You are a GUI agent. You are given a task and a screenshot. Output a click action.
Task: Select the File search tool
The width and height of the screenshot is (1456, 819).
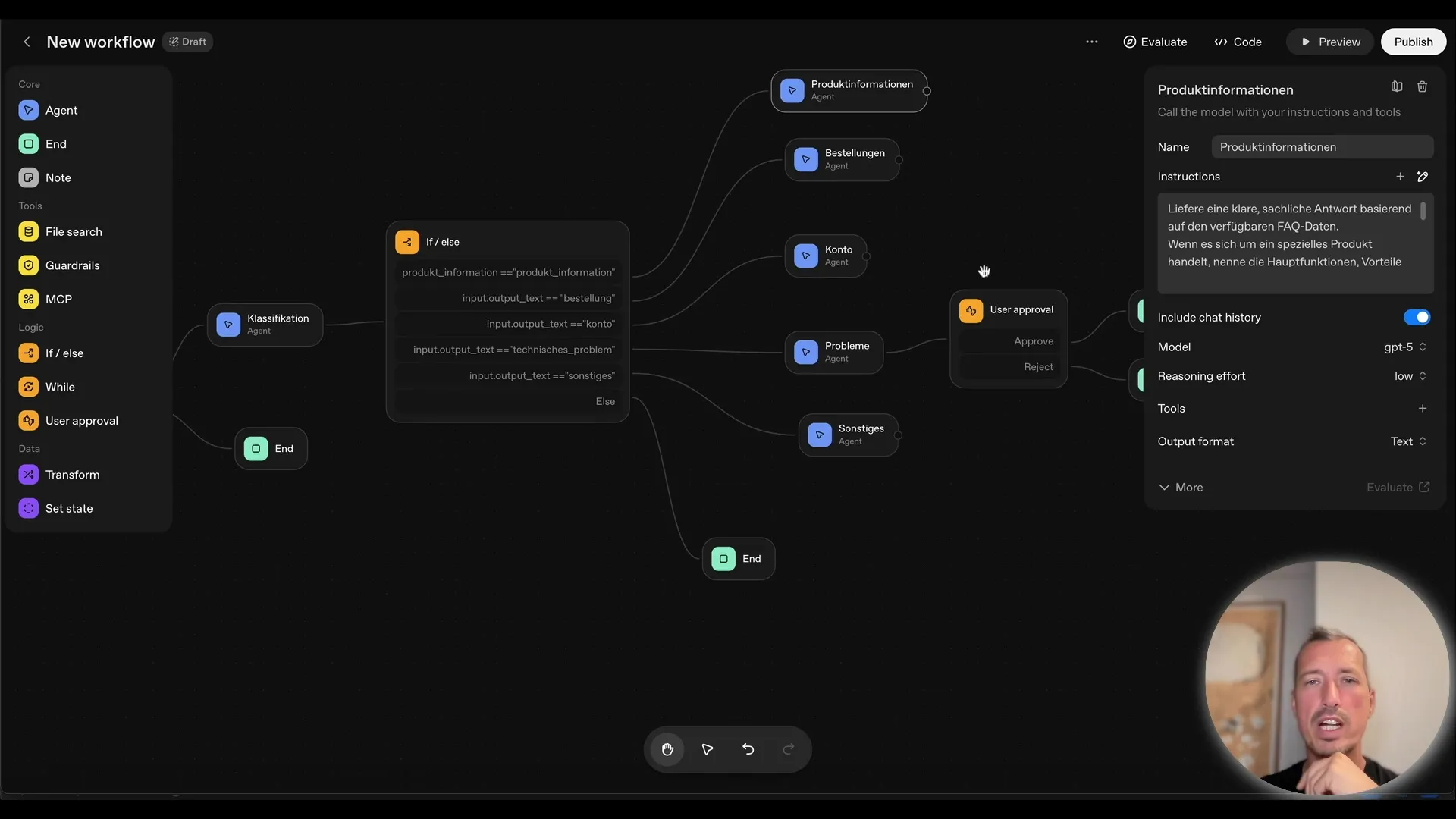pos(74,231)
